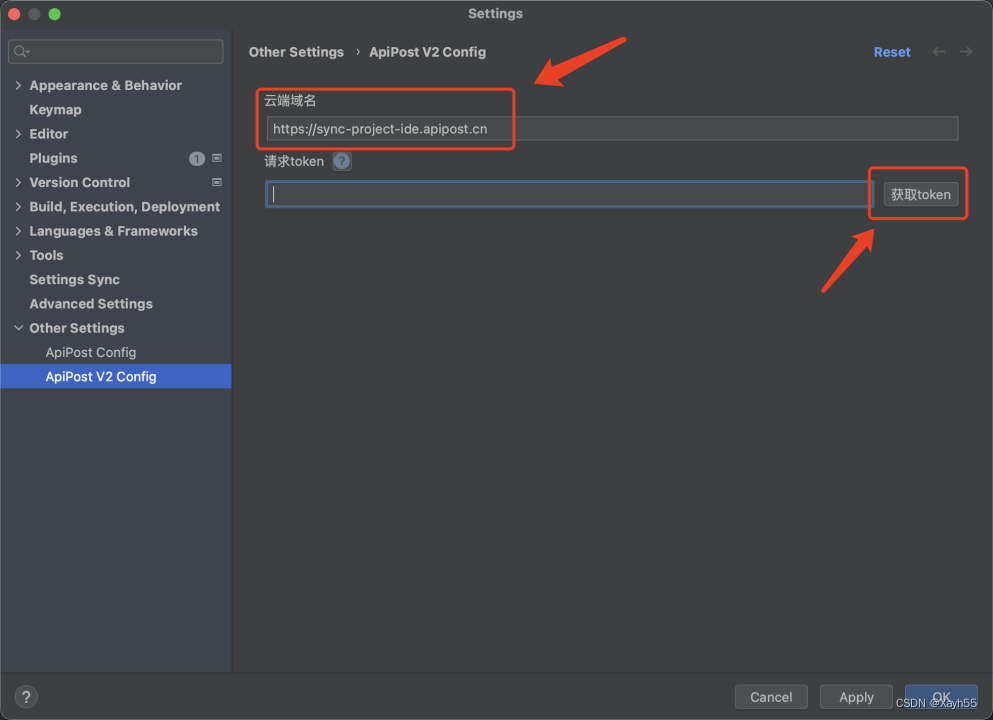Click the Plugins settings panel shortcut icon
This screenshot has height=720, width=993.
216,157
